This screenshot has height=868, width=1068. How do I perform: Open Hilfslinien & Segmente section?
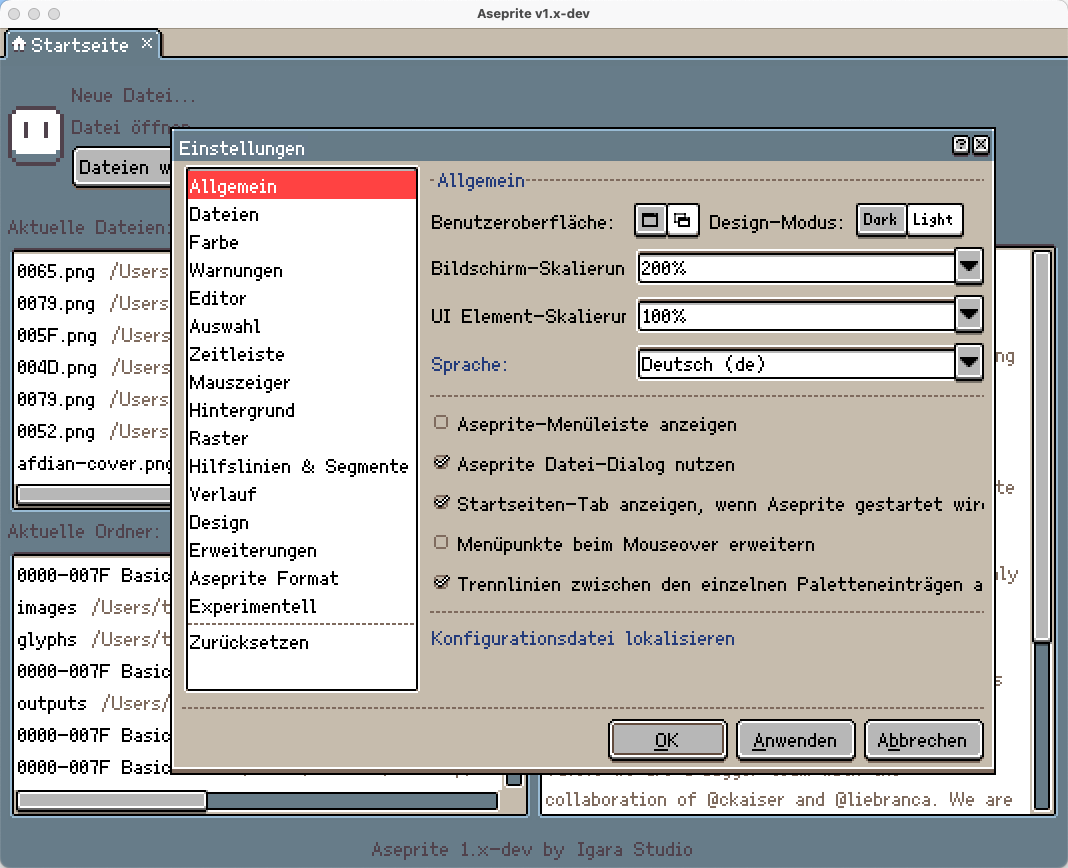pos(302,465)
